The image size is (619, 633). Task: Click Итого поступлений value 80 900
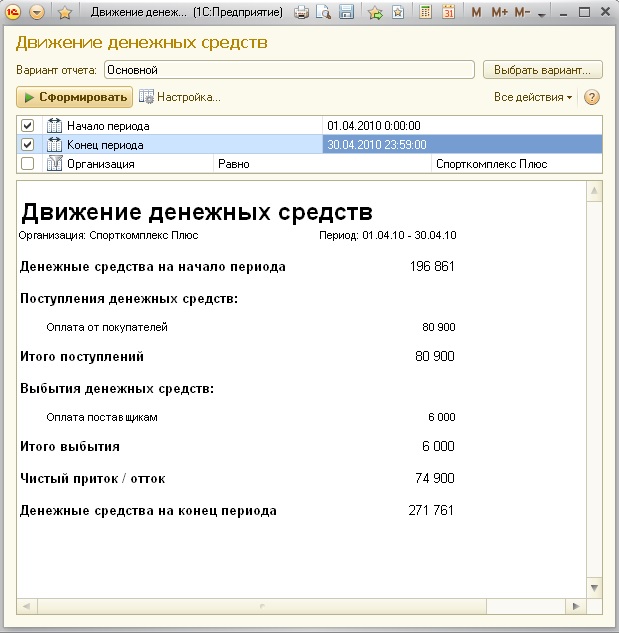(x=434, y=356)
